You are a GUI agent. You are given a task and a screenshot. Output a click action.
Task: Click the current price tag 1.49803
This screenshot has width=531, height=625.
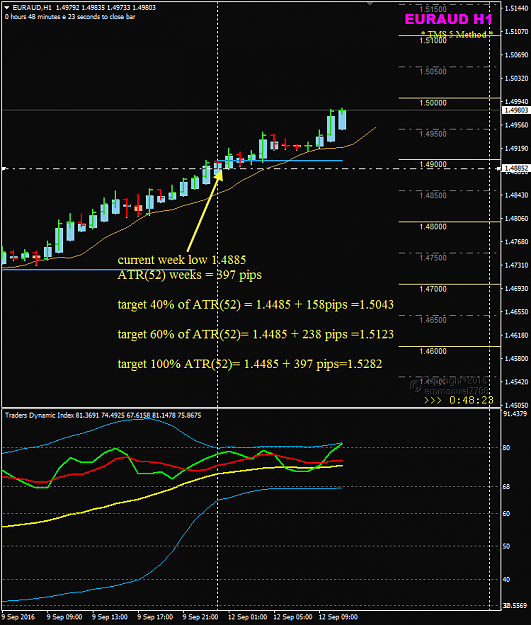(x=516, y=110)
